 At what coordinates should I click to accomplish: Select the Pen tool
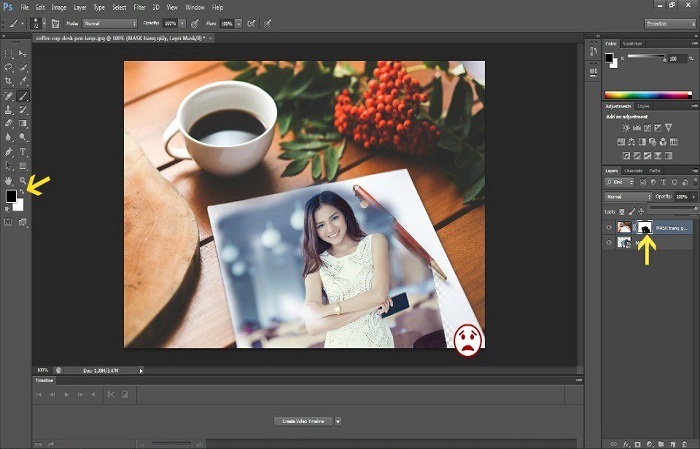10,151
